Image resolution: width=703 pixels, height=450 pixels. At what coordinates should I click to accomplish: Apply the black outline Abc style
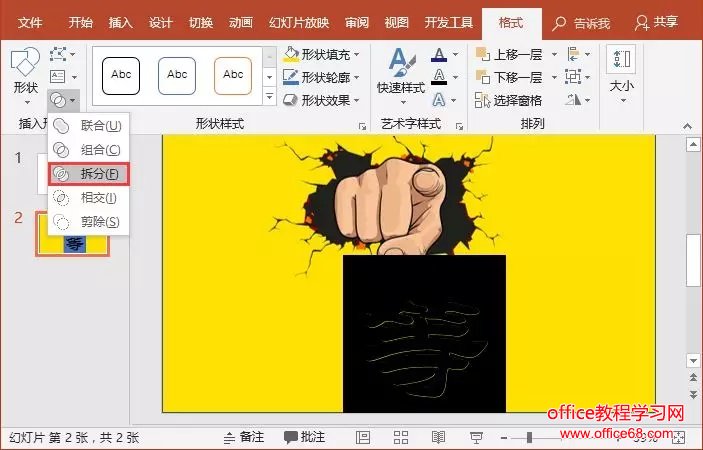coord(121,76)
